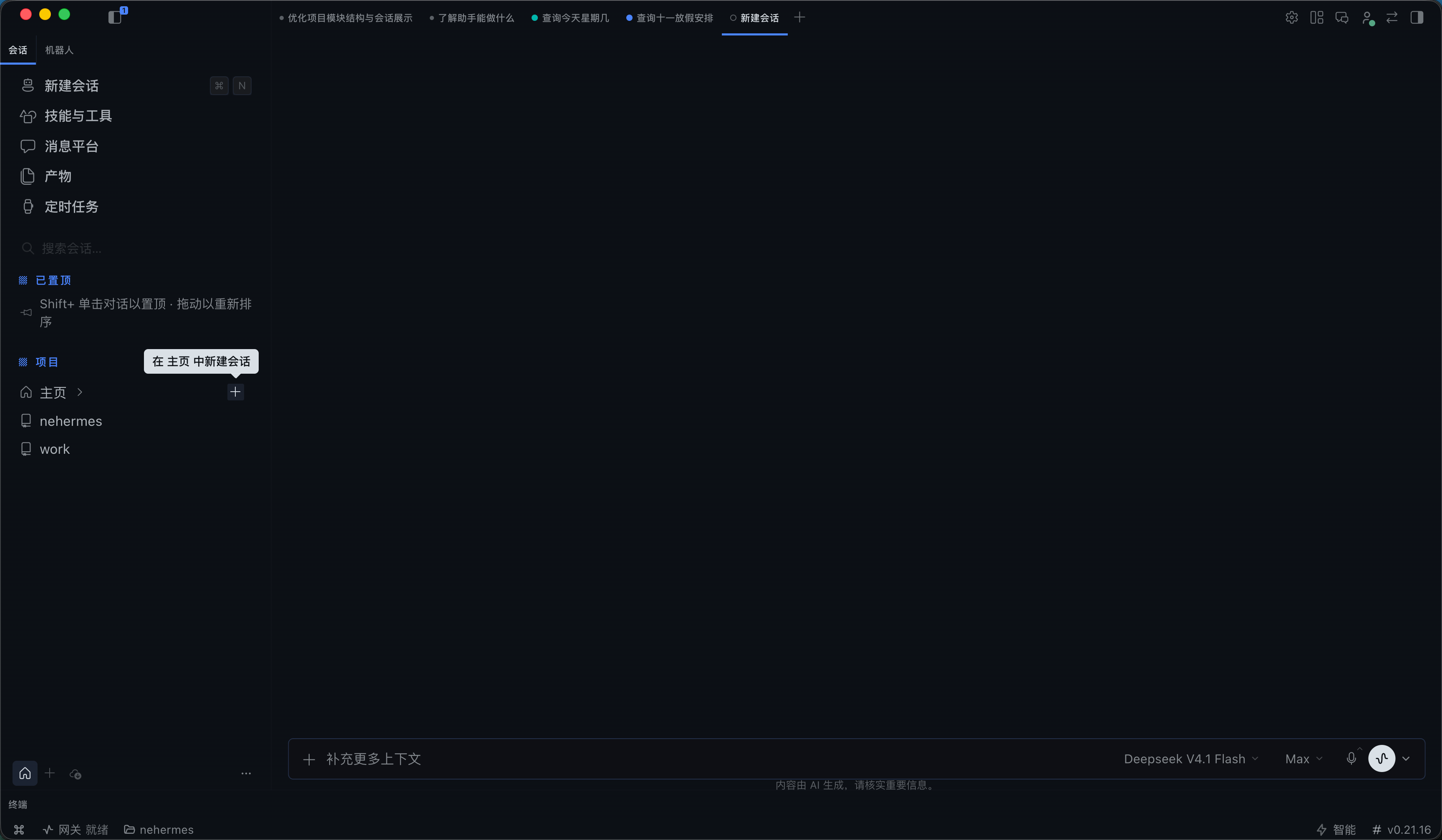Select the 新建会话 tab in the tab bar
The image size is (1442, 840).
[x=754, y=18]
